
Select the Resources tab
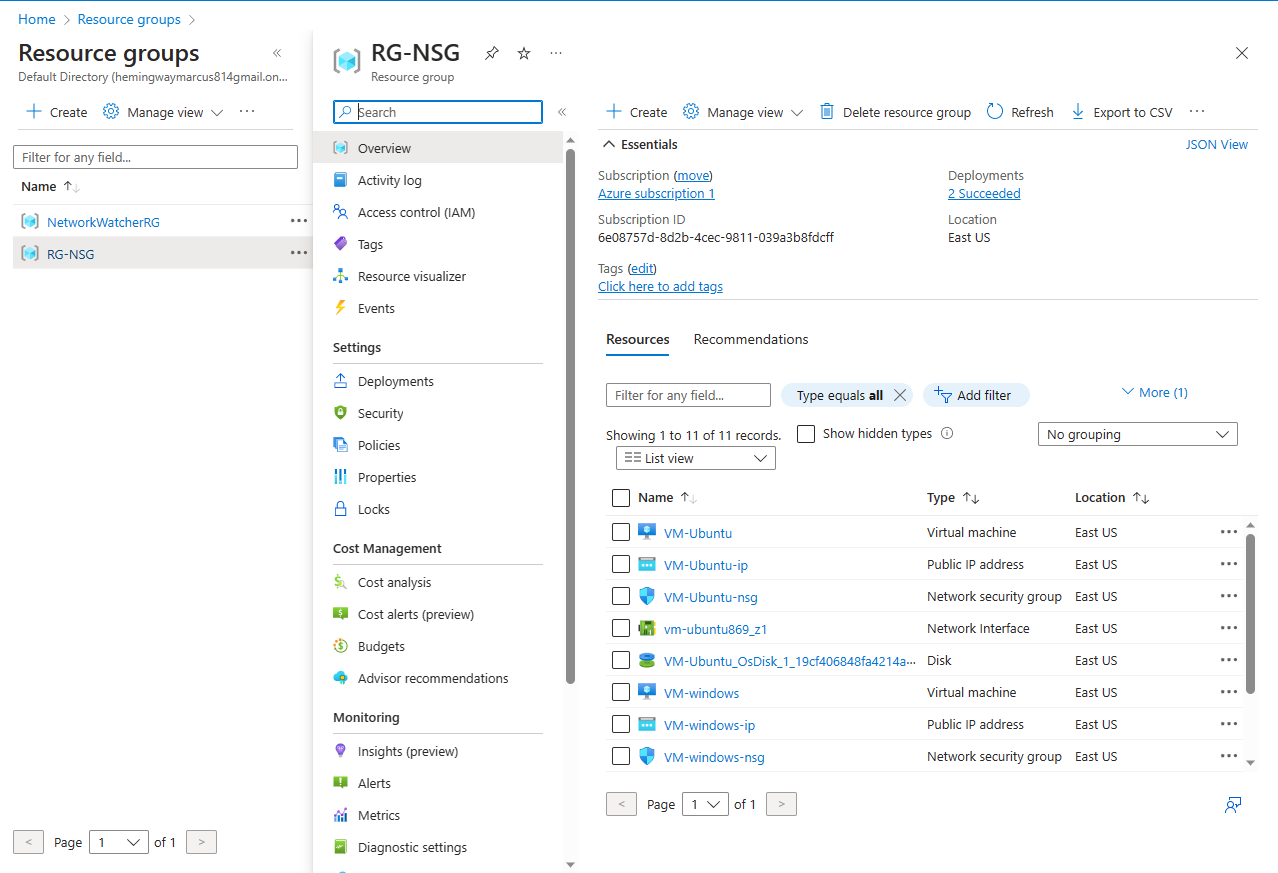click(x=637, y=339)
